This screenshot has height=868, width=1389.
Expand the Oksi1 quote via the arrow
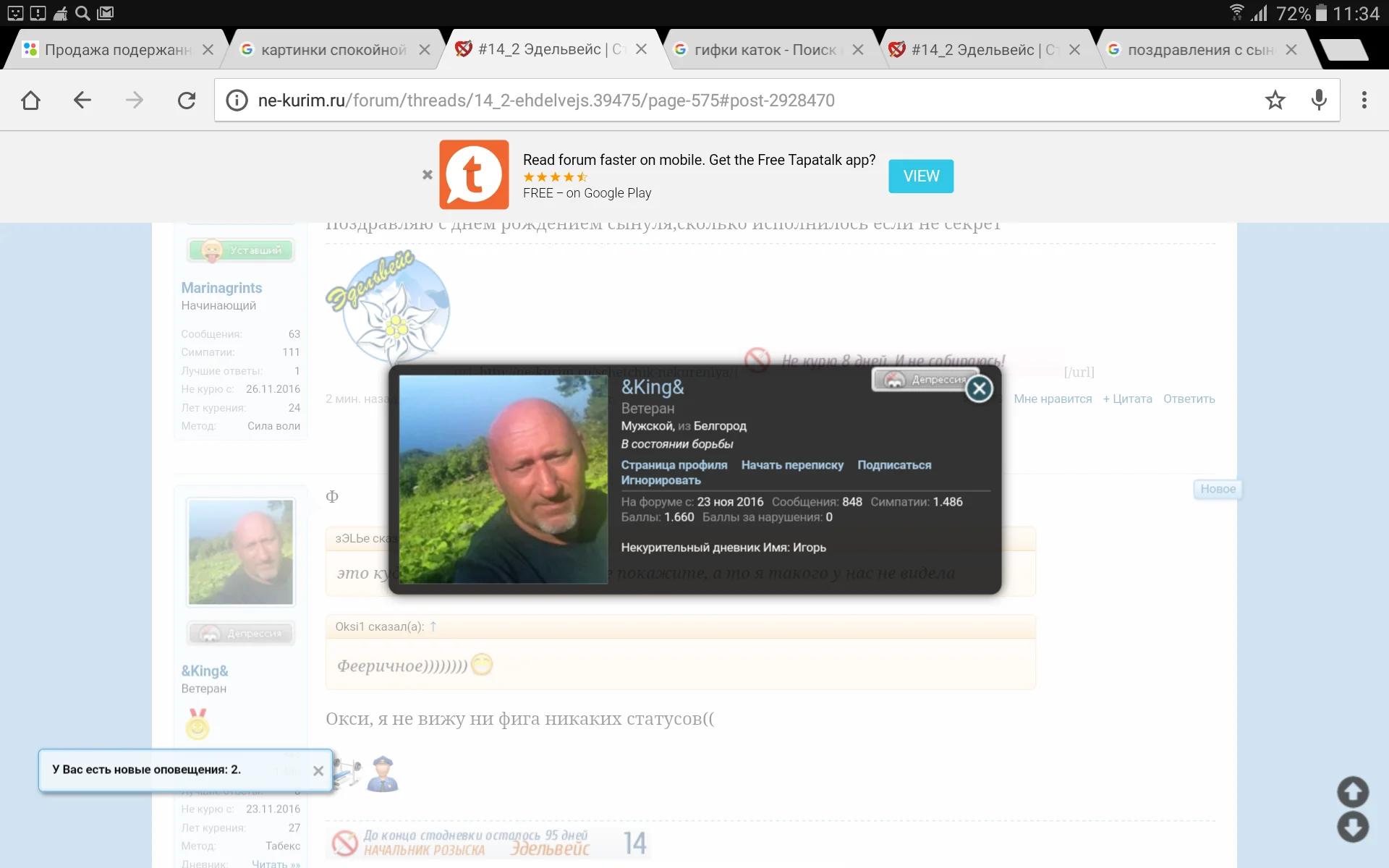click(433, 626)
